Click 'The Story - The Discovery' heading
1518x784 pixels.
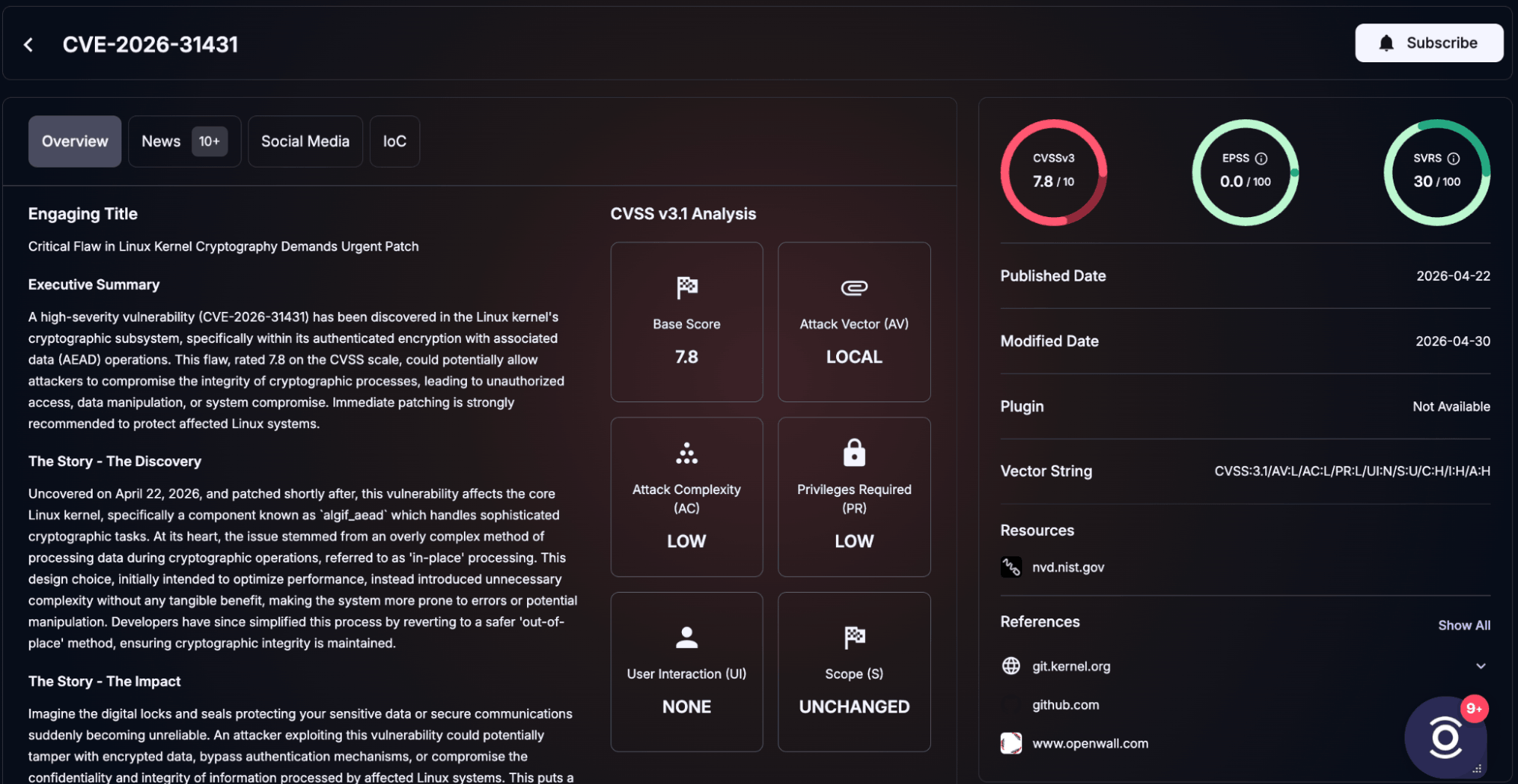pos(115,461)
